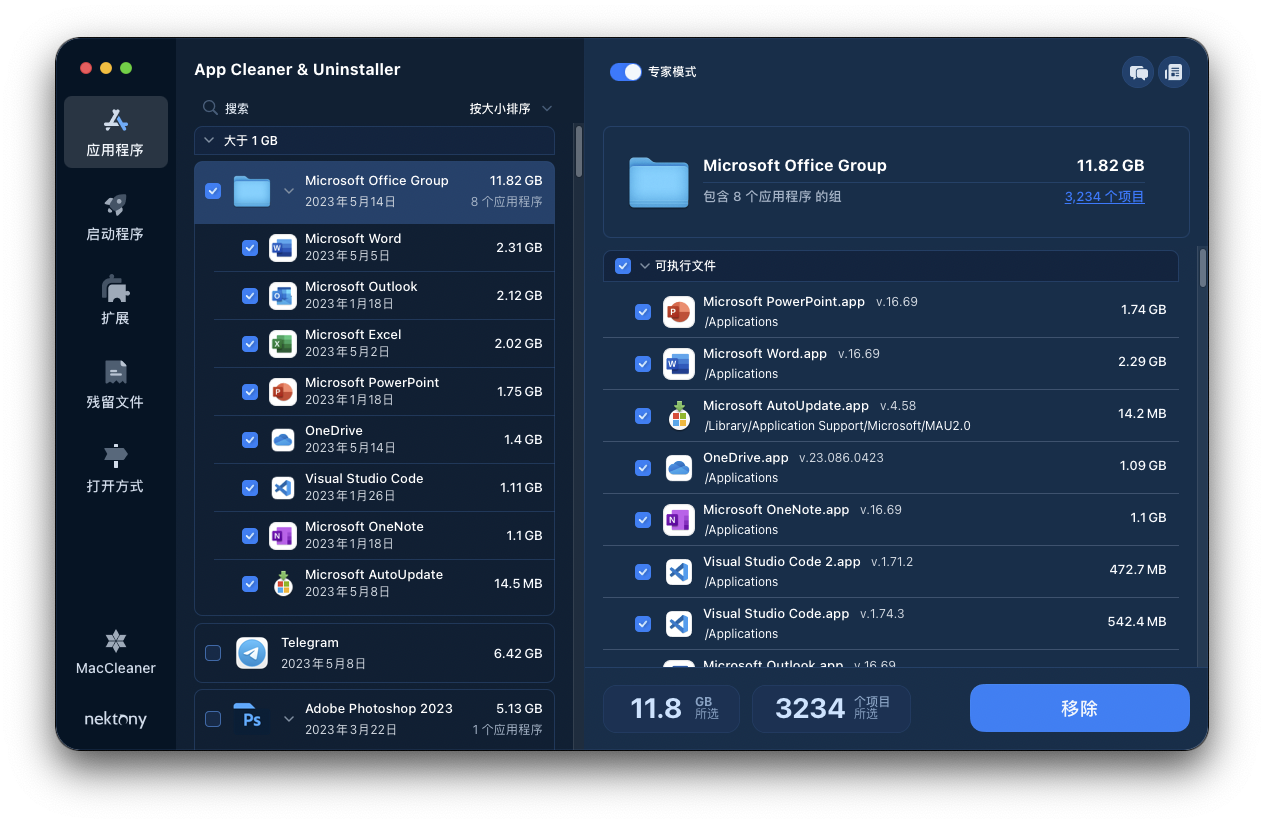Click Microsoft Word.app icon in right panel
Viewport: 1264px width, 824px height.
pyautogui.click(x=679, y=364)
